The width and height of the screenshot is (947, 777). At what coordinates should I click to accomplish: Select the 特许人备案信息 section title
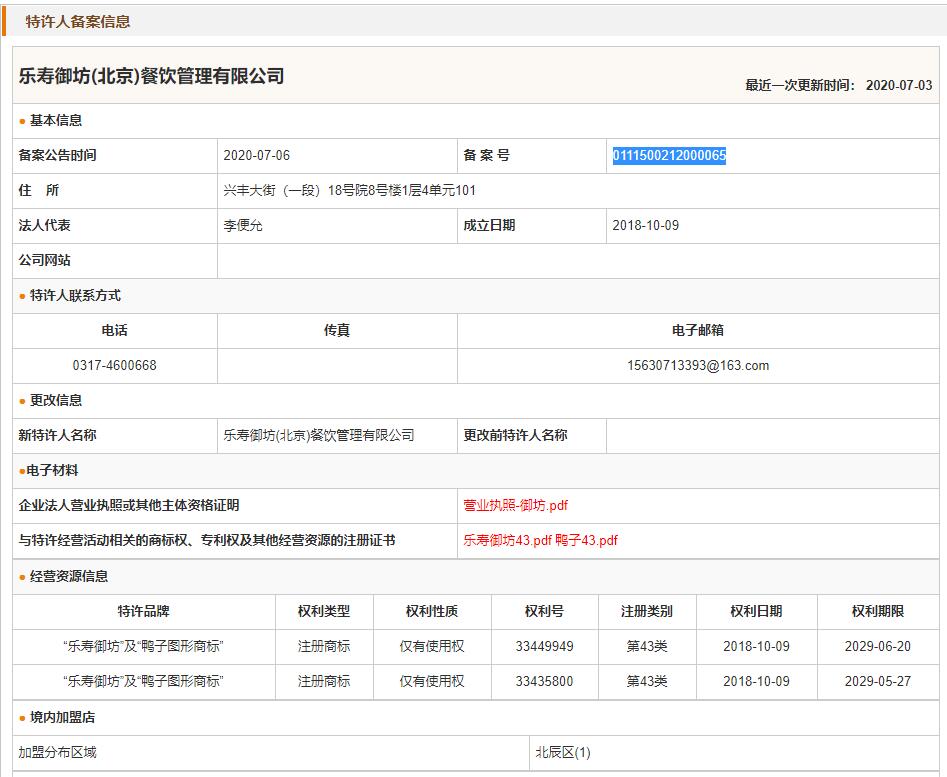[x=78, y=21]
